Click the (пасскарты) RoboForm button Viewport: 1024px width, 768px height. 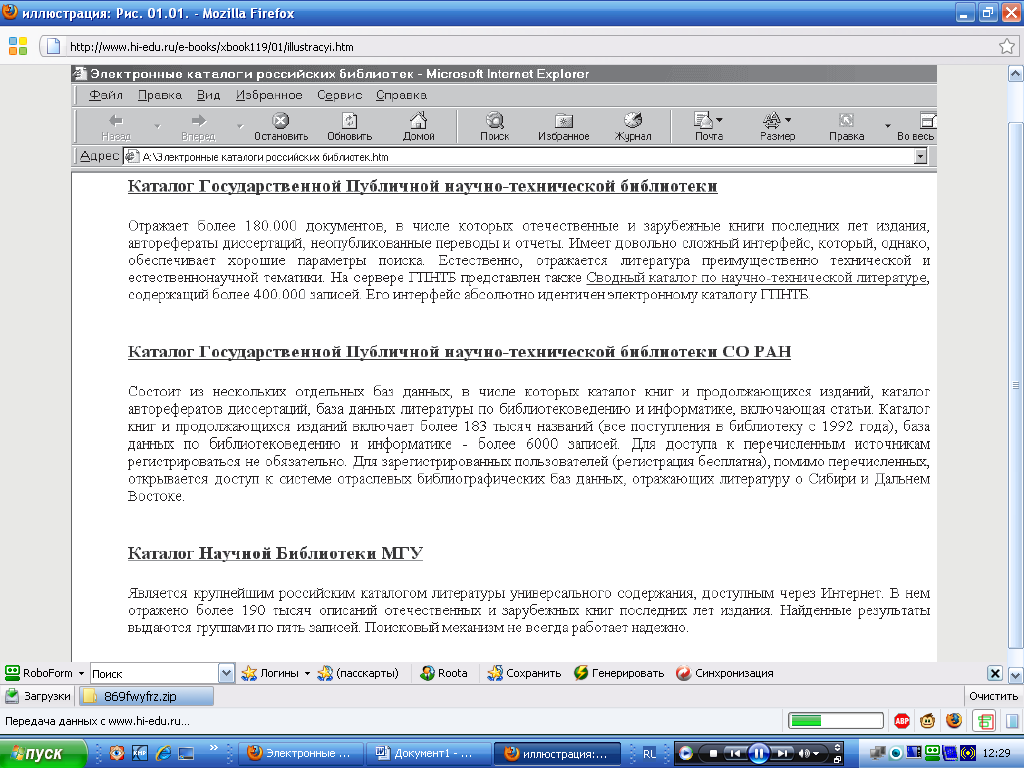pyautogui.click(x=358, y=673)
